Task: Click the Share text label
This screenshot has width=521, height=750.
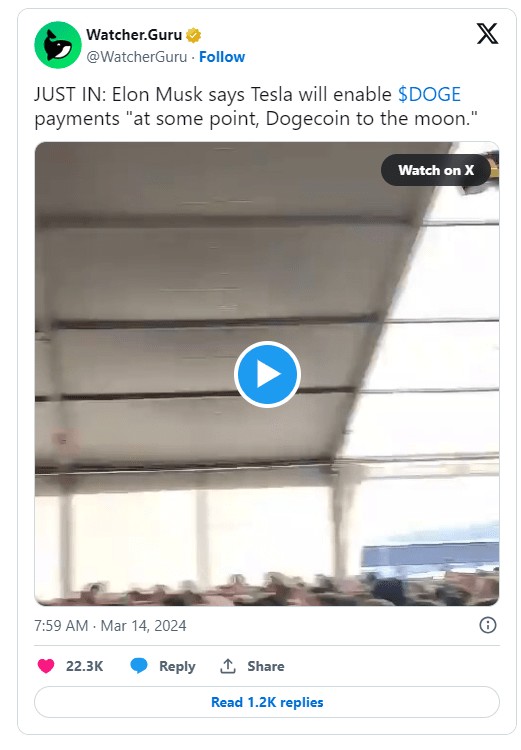Action: pos(266,666)
